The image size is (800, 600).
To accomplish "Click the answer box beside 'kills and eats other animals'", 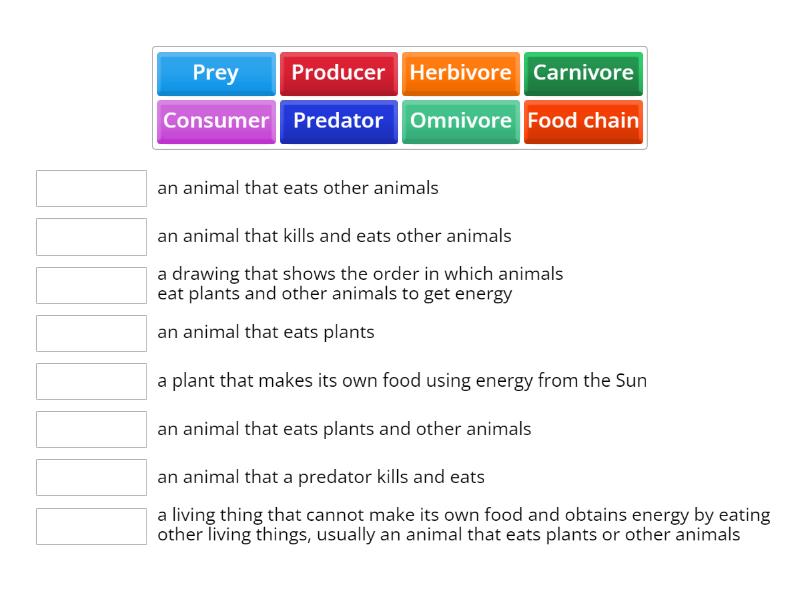I will tap(91, 236).
